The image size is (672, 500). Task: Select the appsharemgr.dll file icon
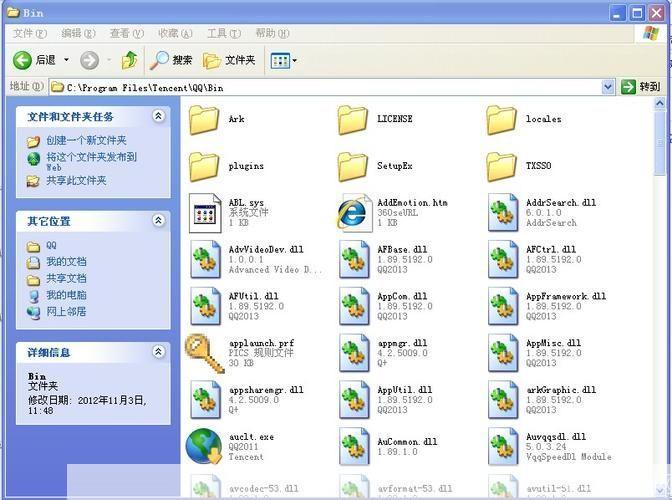tap(205, 399)
